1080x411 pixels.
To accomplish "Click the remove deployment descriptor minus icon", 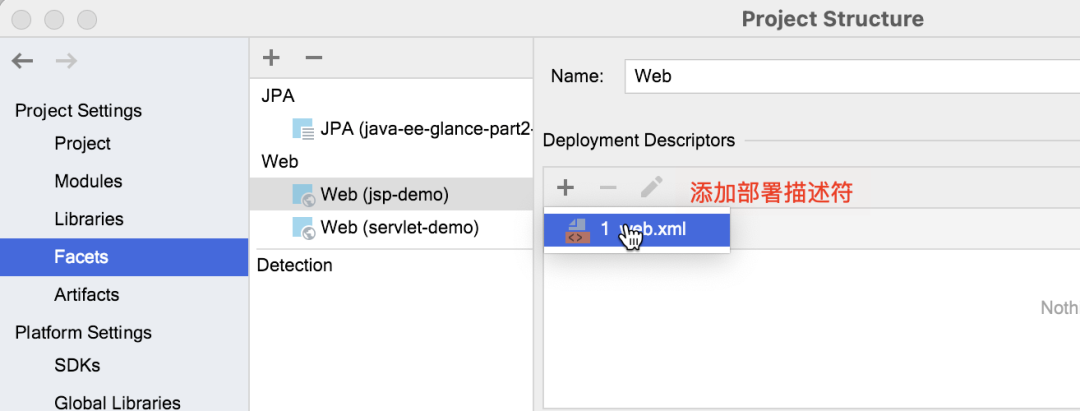I will click(608, 187).
